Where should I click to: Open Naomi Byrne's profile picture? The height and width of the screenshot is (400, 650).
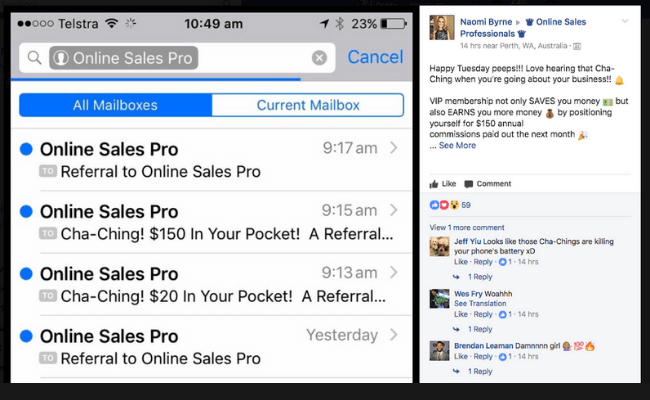click(x=441, y=27)
